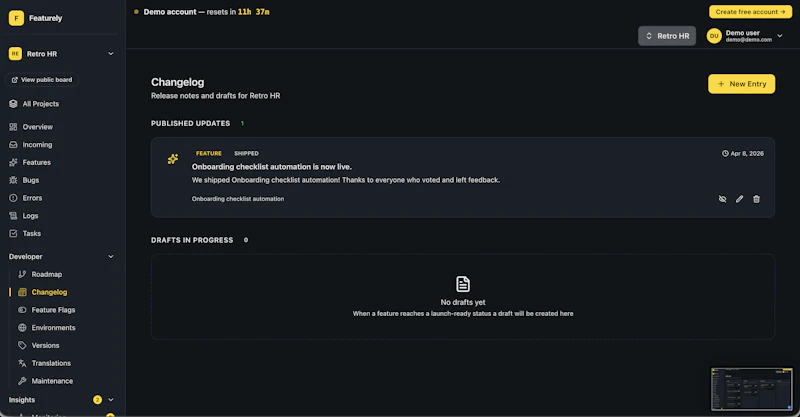Click the New Entry button
The image size is (800, 417).
pos(741,84)
